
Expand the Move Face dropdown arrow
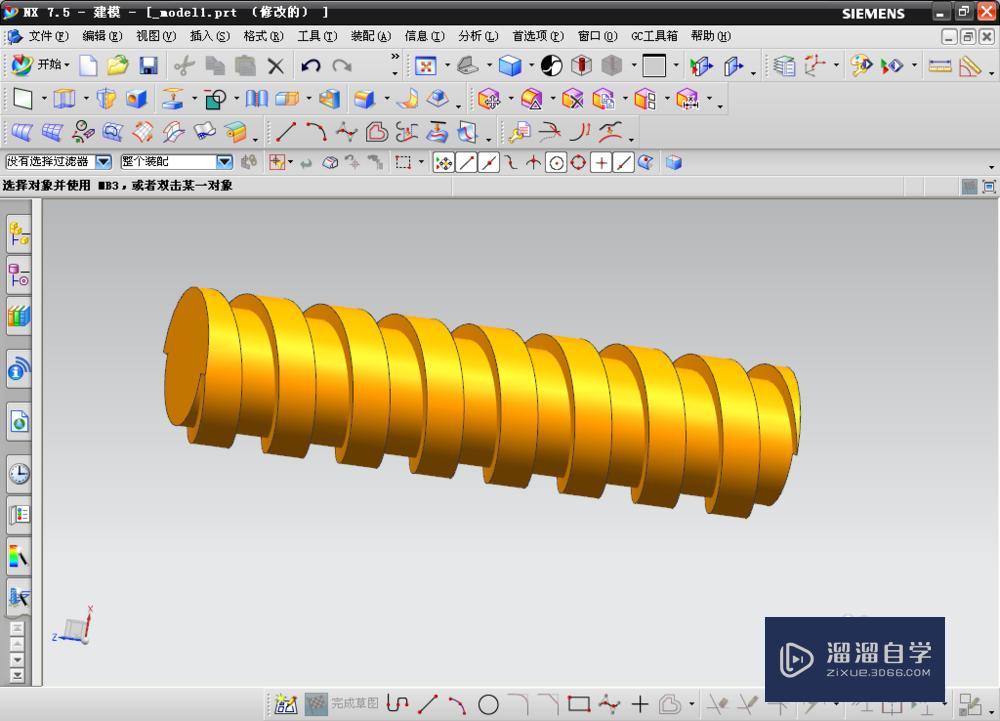(x=511, y=99)
